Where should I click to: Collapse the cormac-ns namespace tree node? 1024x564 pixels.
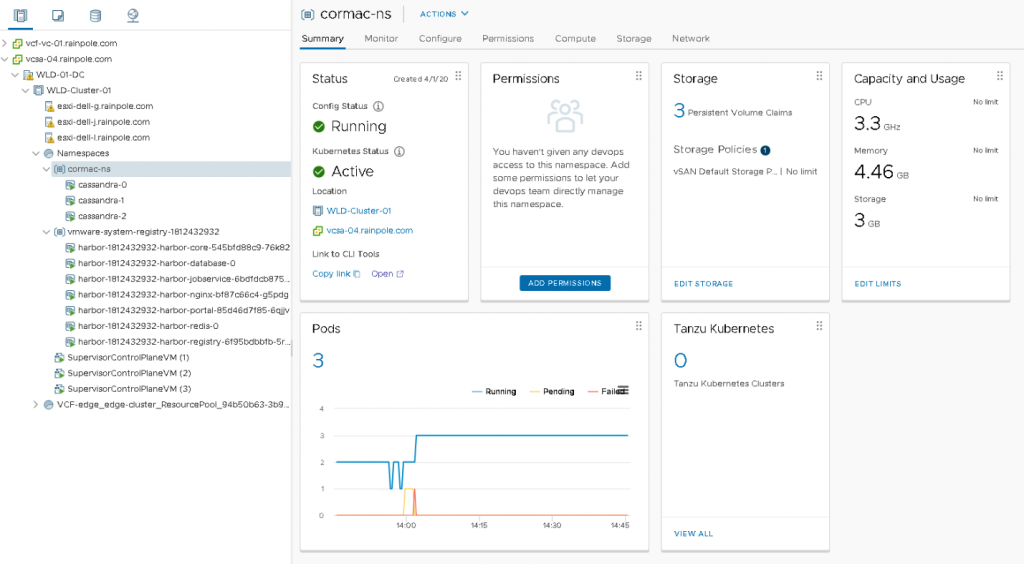point(46,170)
